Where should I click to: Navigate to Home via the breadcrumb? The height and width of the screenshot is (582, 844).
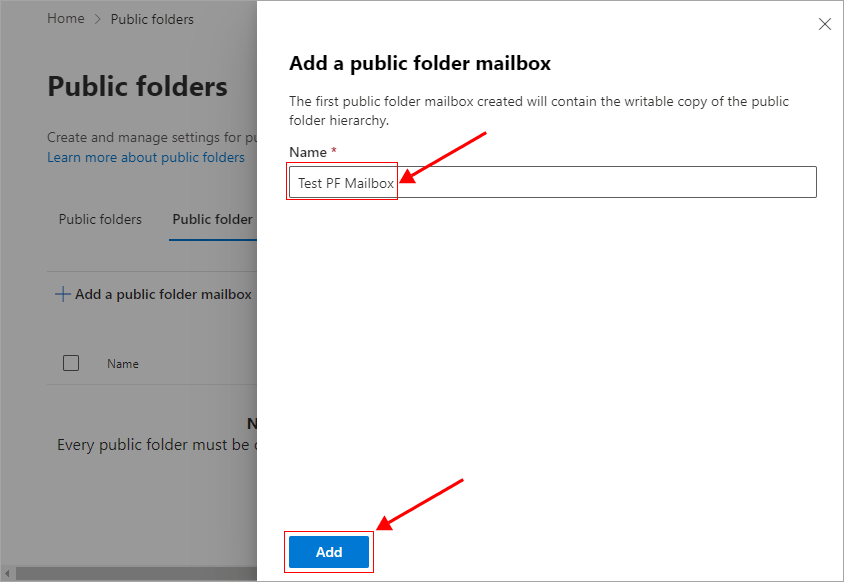point(65,18)
